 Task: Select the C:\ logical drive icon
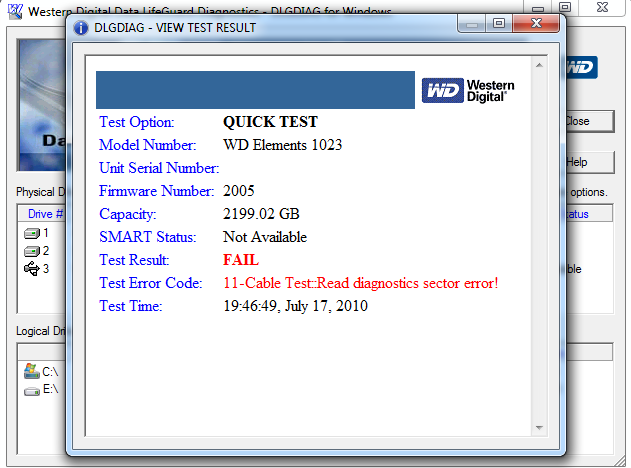point(32,371)
